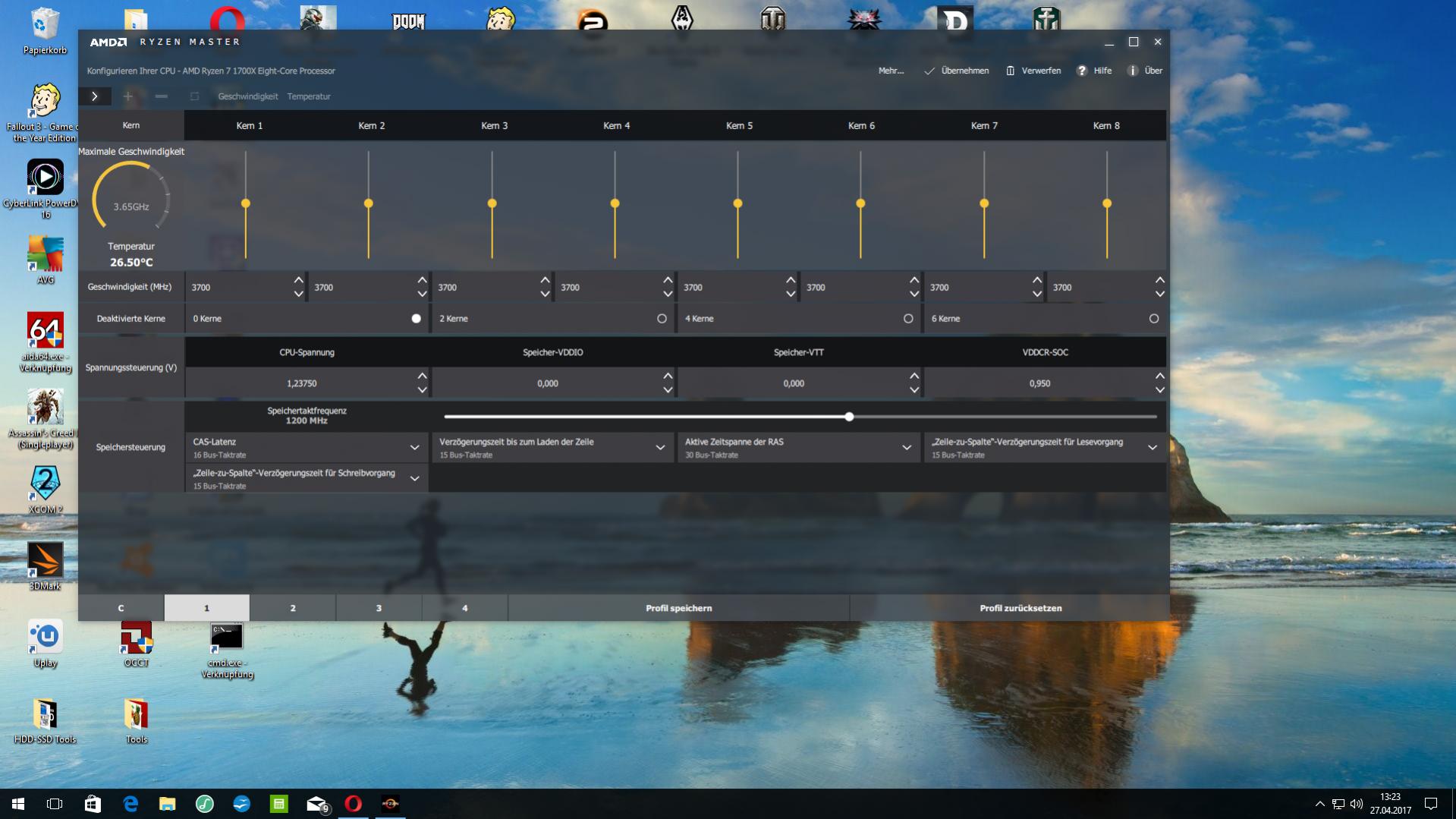Select profile tab C

point(121,608)
